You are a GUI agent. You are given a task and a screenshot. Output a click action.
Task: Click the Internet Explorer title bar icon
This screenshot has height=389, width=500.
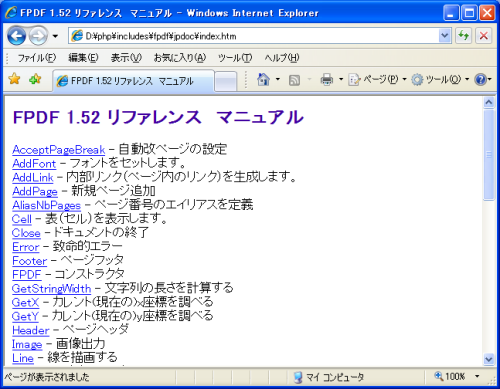[11, 13]
